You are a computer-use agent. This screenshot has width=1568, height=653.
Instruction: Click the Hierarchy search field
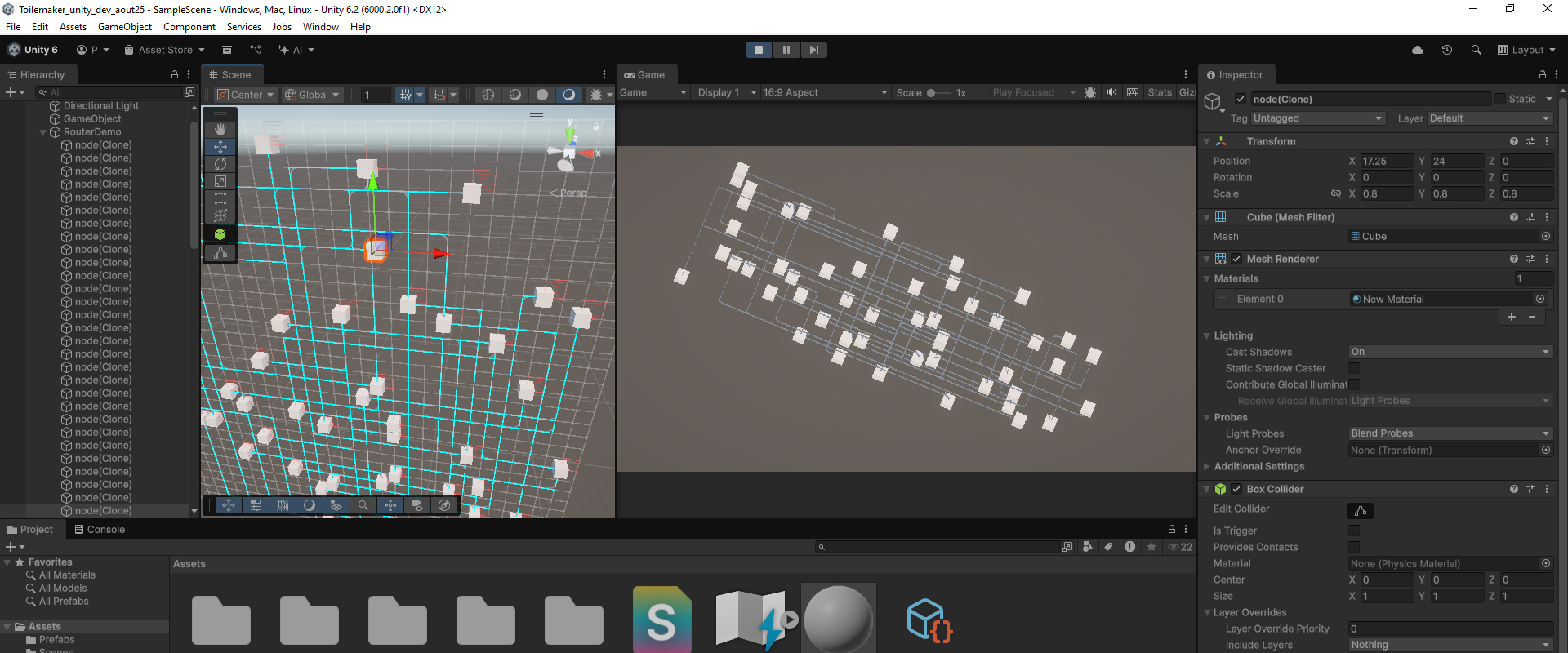(x=110, y=92)
